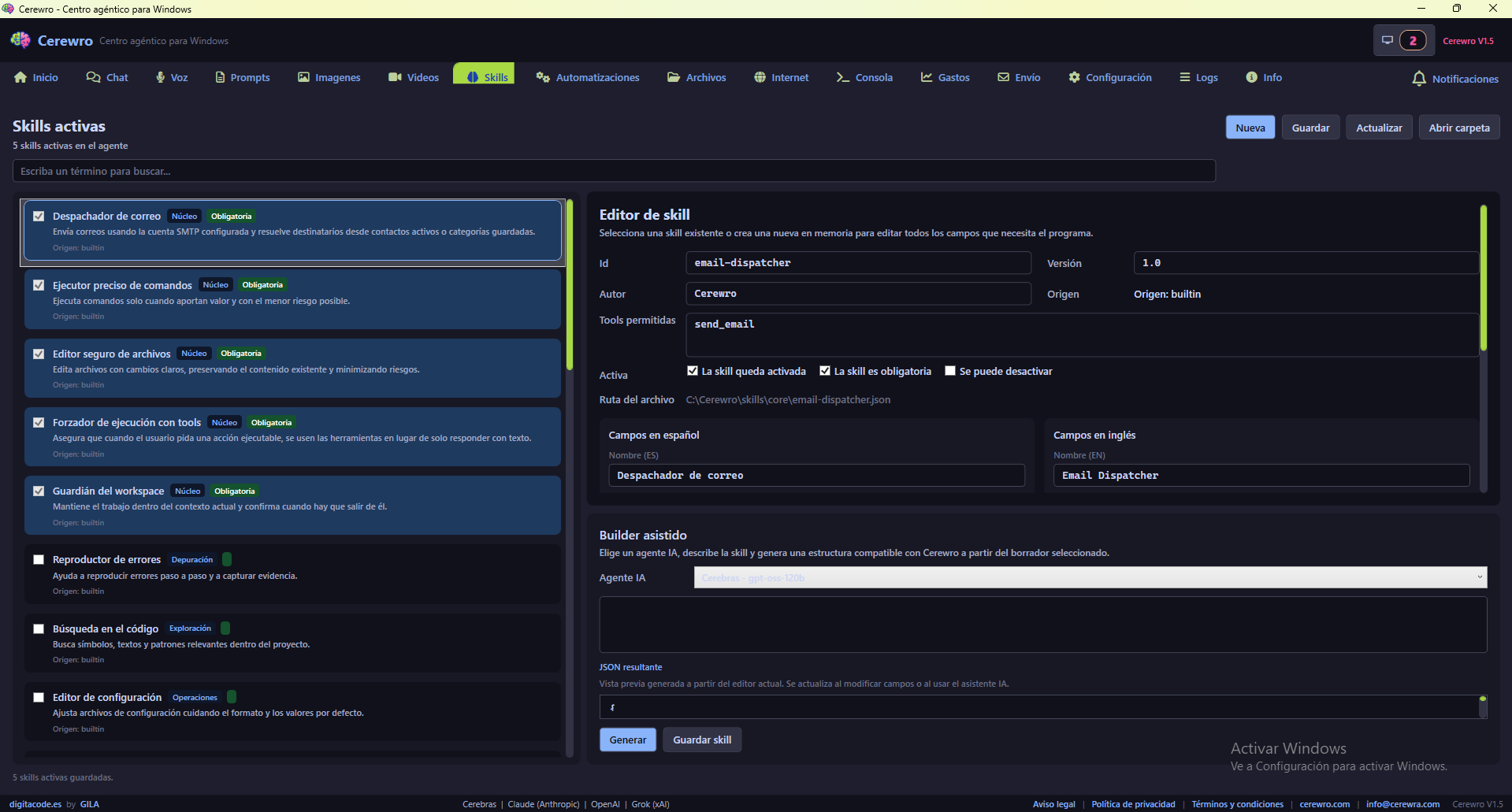Open the Internet globe icon

tap(760, 77)
